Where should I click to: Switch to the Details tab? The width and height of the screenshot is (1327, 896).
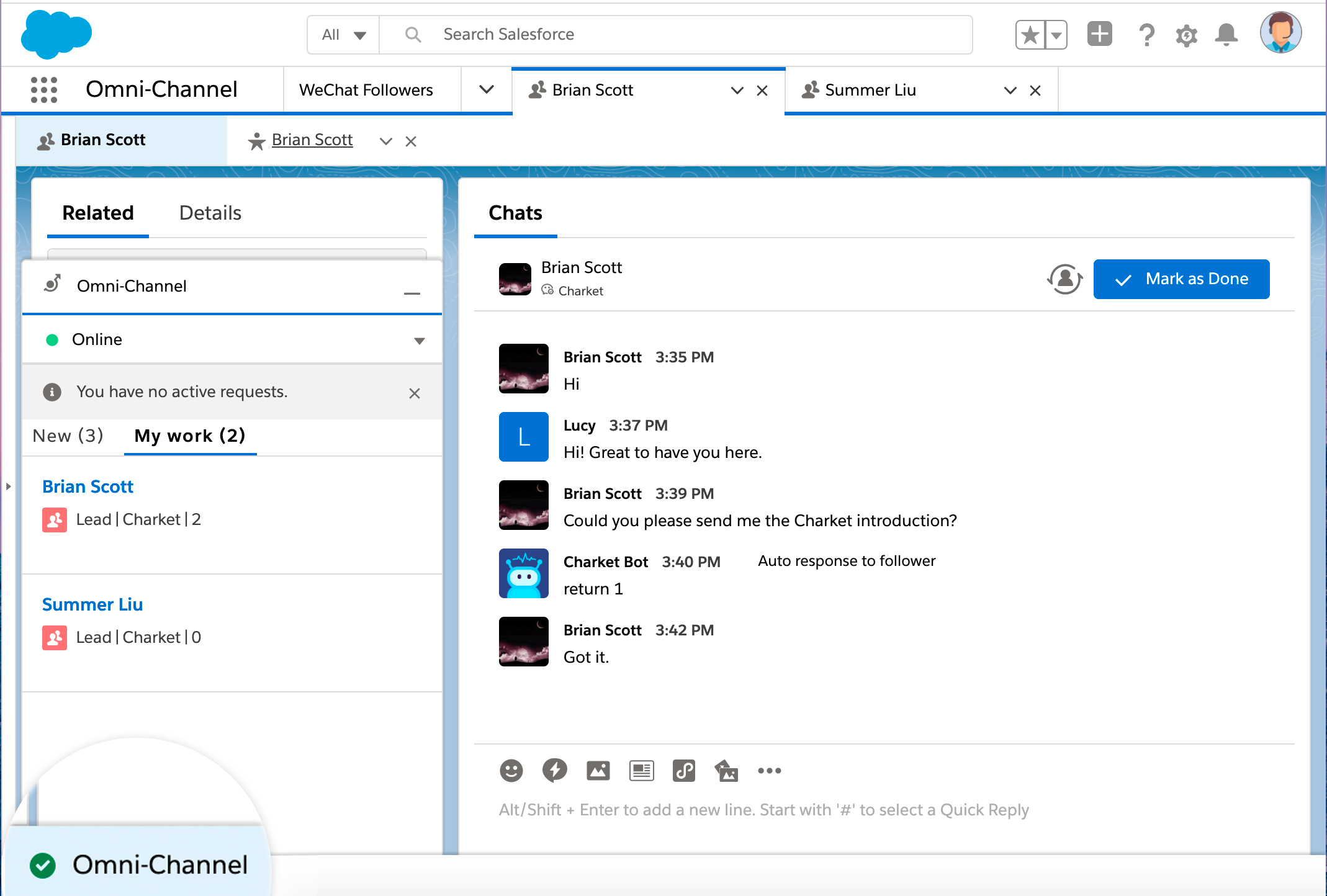pyautogui.click(x=210, y=213)
